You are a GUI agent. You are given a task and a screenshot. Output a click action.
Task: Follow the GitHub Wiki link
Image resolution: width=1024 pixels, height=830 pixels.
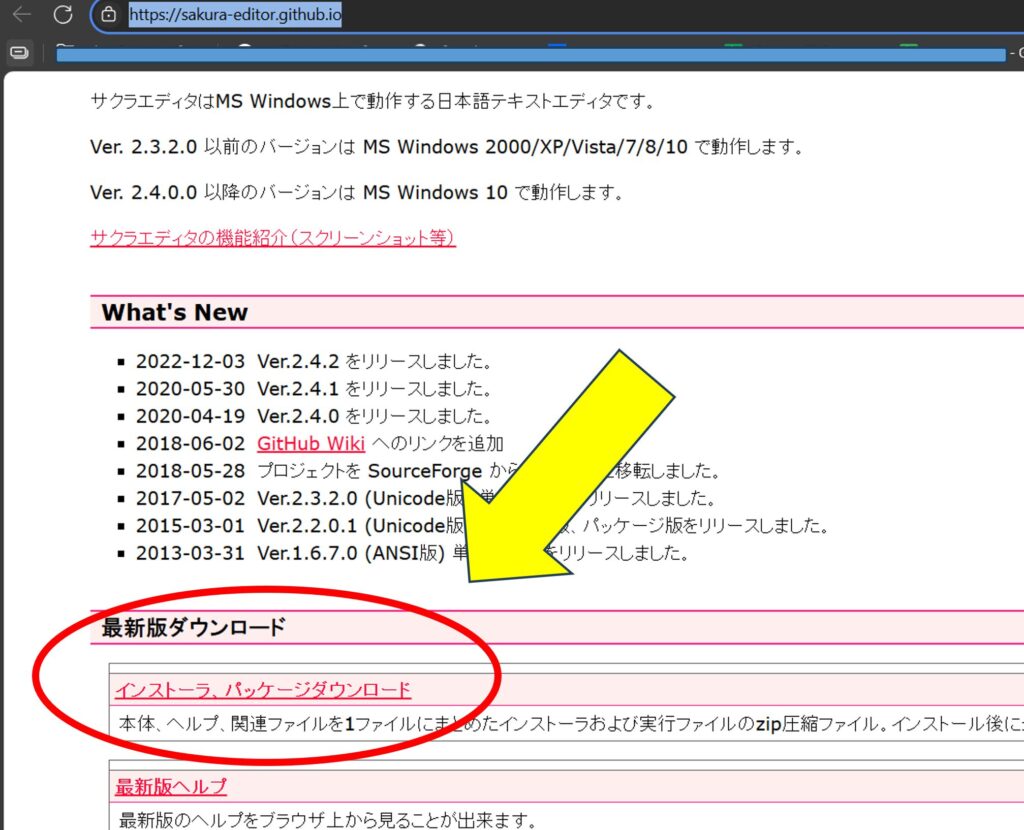(310, 443)
